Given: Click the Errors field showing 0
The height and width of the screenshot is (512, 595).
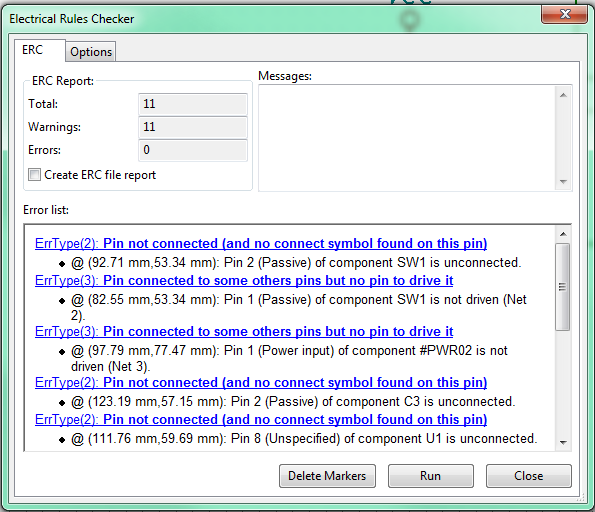Looking at the screenshot, I should (x=193, y=150).
